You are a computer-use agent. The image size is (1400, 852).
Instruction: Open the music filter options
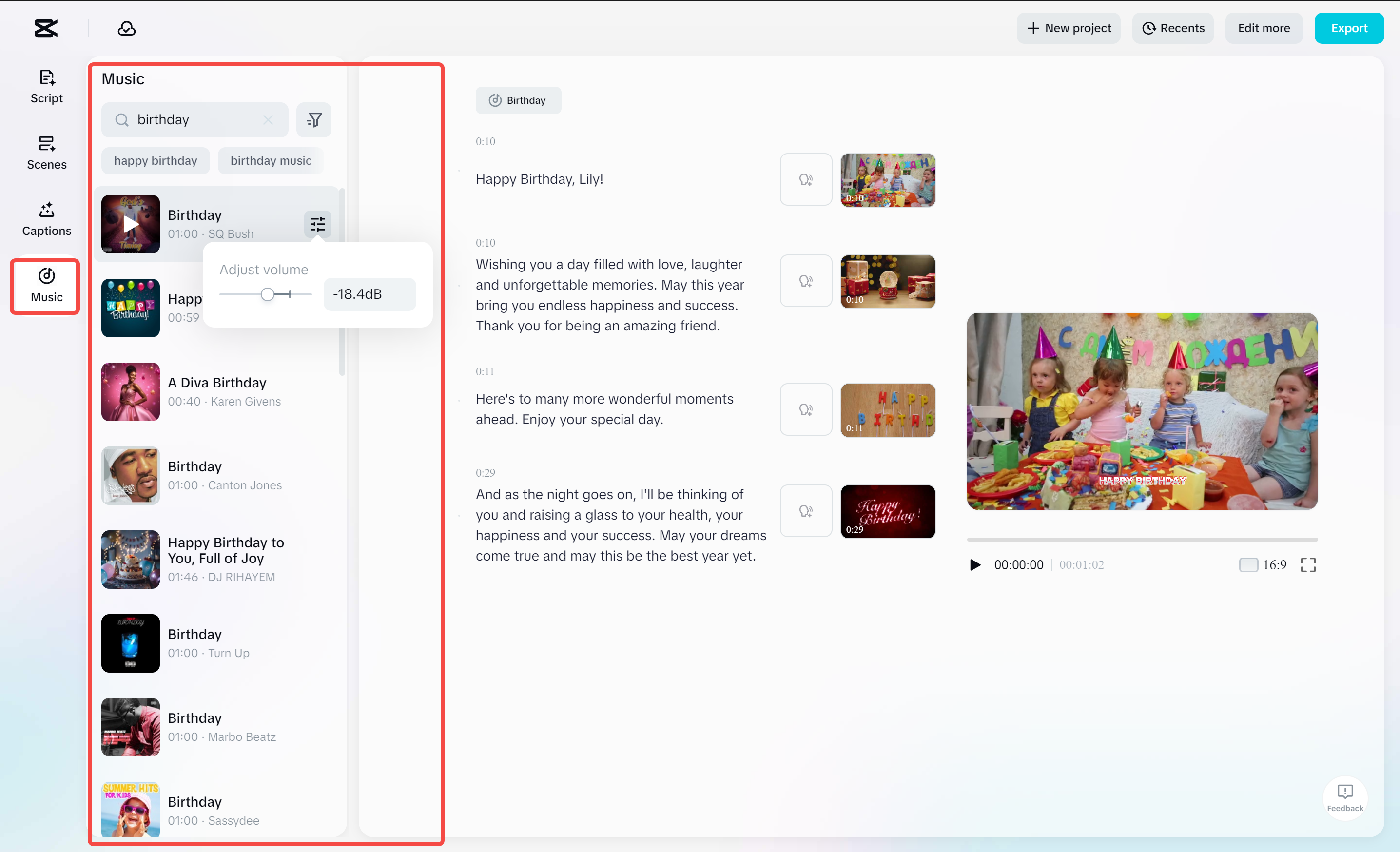[314, 119]
